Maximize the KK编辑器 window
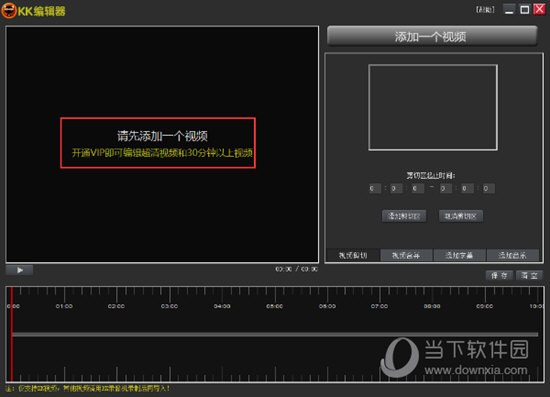This screenshot has width=550, height=397. click(525, 9)
